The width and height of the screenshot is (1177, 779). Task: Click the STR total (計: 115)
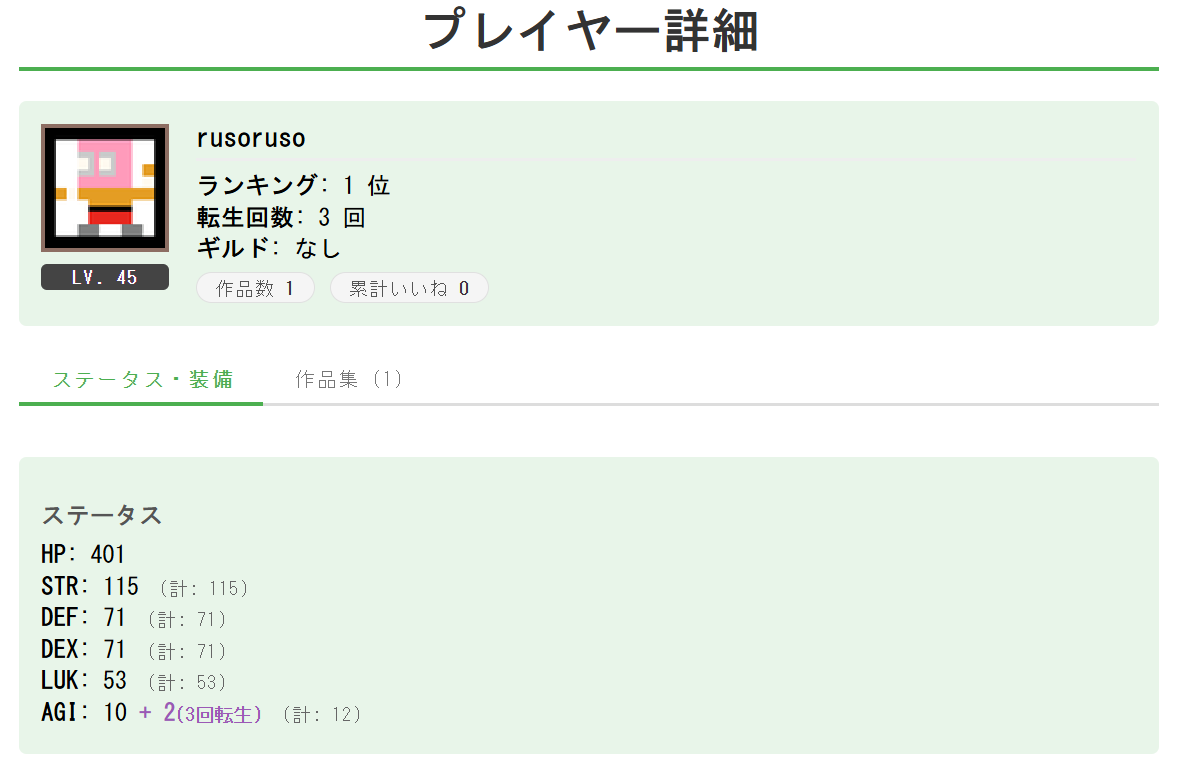[204, 588]
